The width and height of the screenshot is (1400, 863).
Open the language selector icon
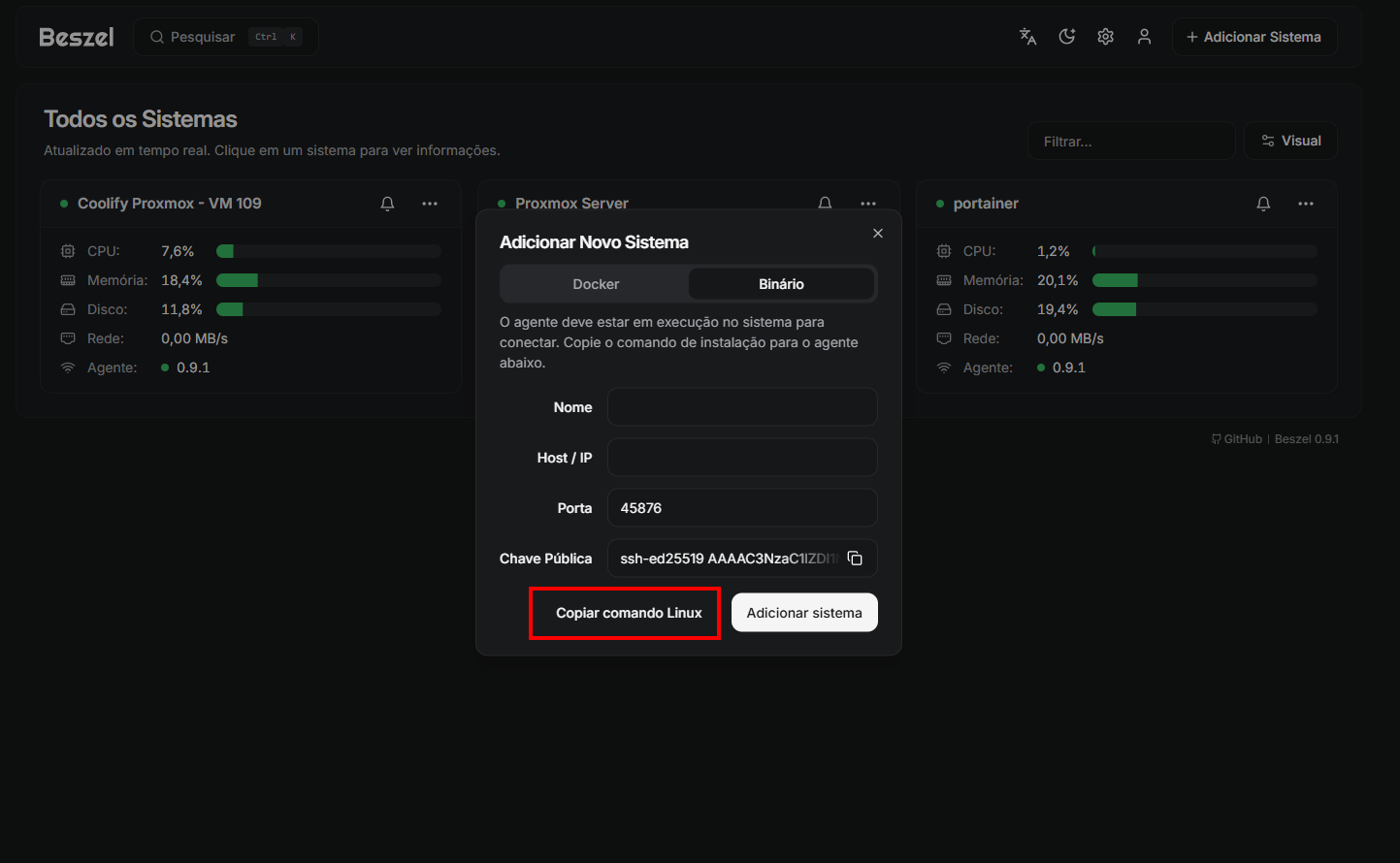[x=1027, y=37]
